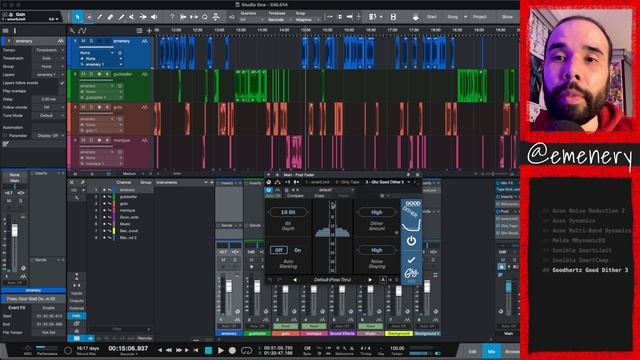Open the Quantize dropdown
The width and height of the screenshot is (640, 360).
251,20
